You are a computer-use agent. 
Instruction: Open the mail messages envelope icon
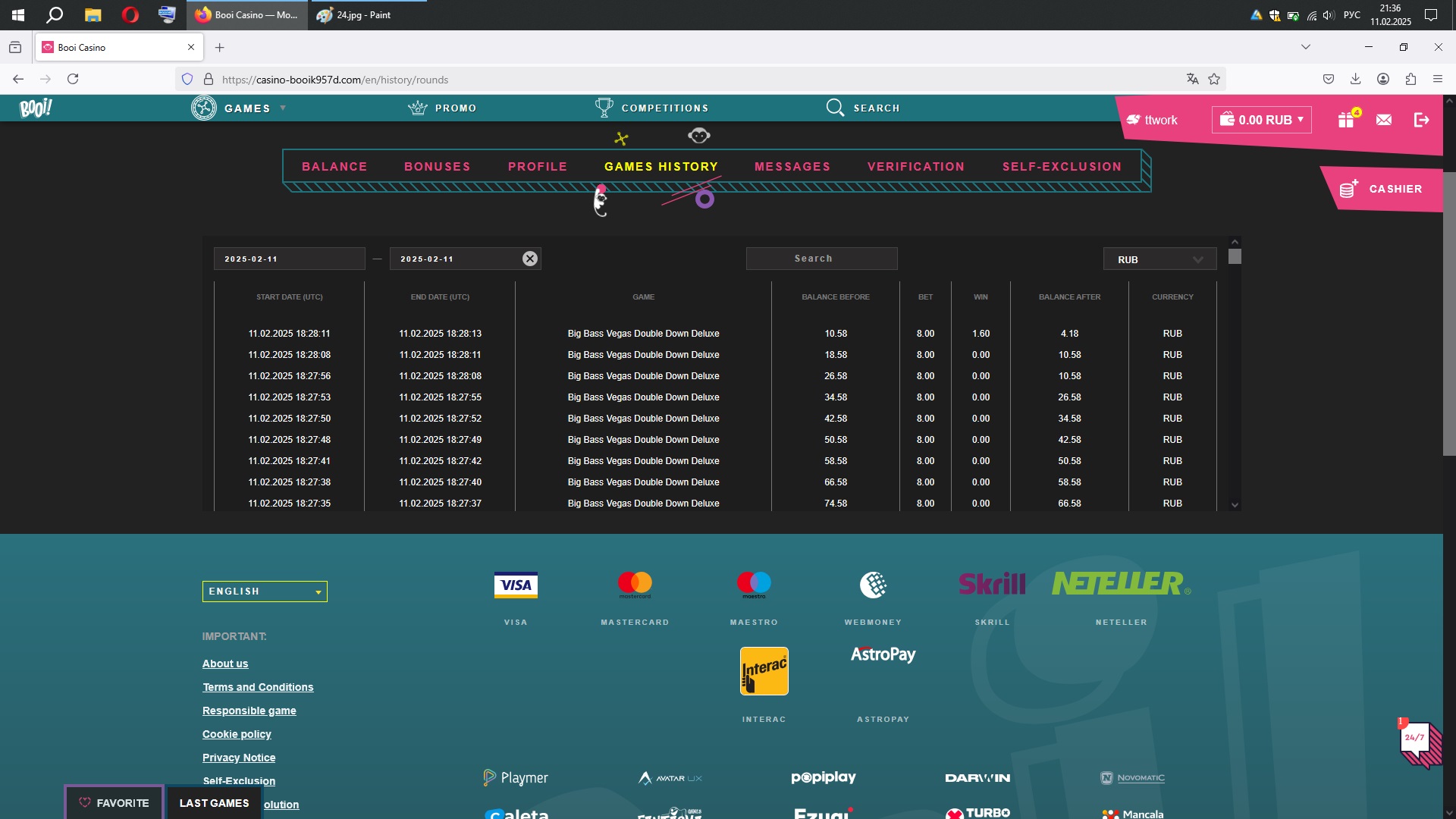[1384, 120]
